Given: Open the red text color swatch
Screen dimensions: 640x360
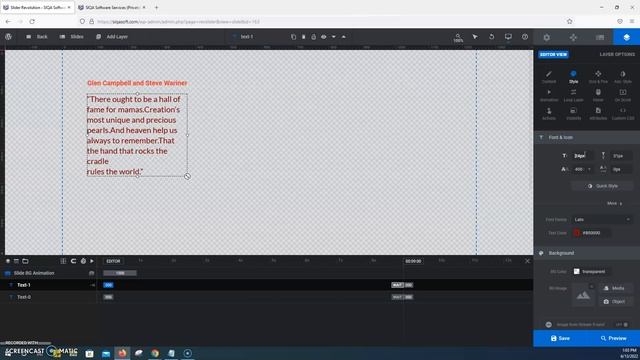Looking at the screenshot, I should click(577, 233).
